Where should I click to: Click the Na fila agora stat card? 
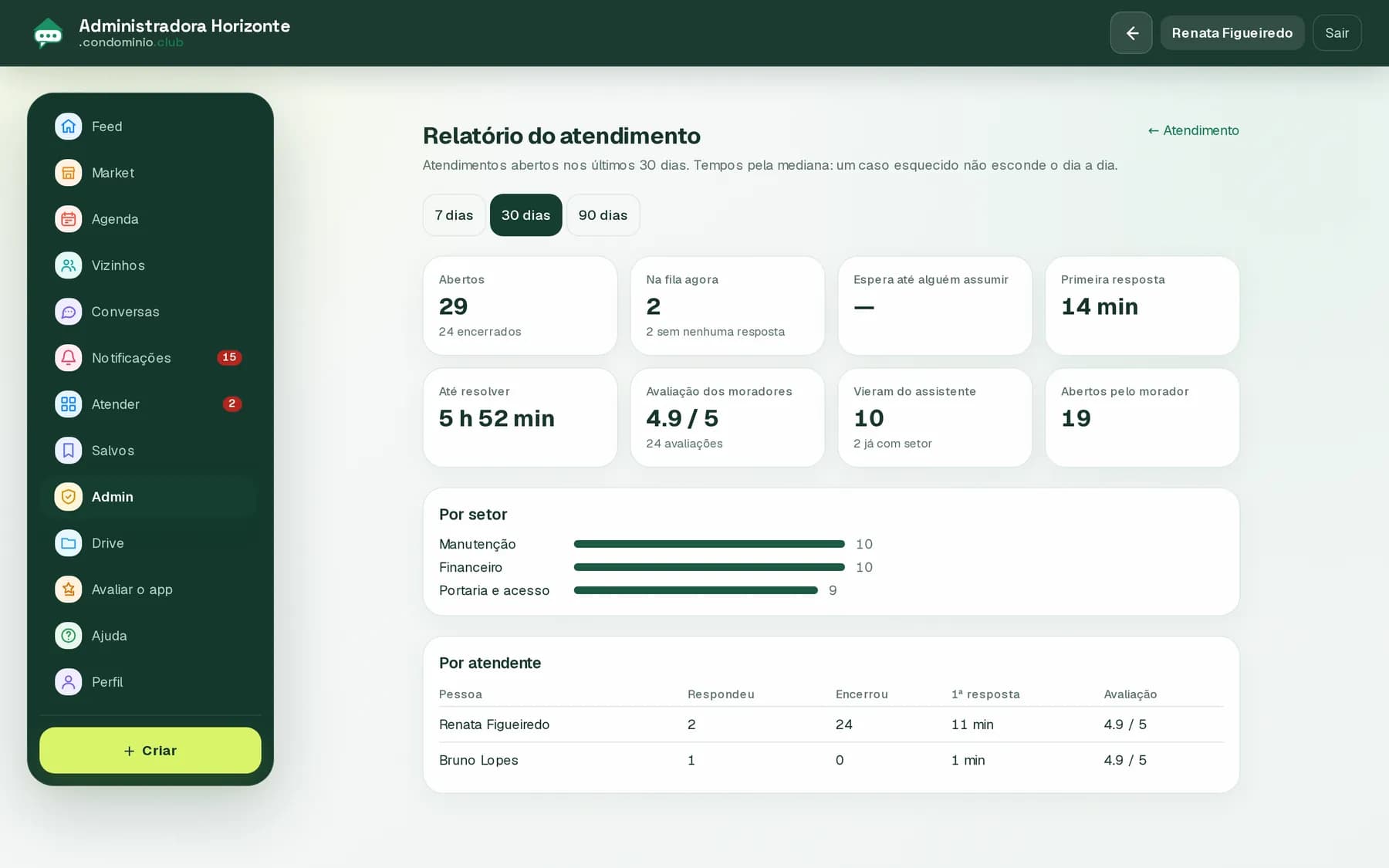(728, 306)
